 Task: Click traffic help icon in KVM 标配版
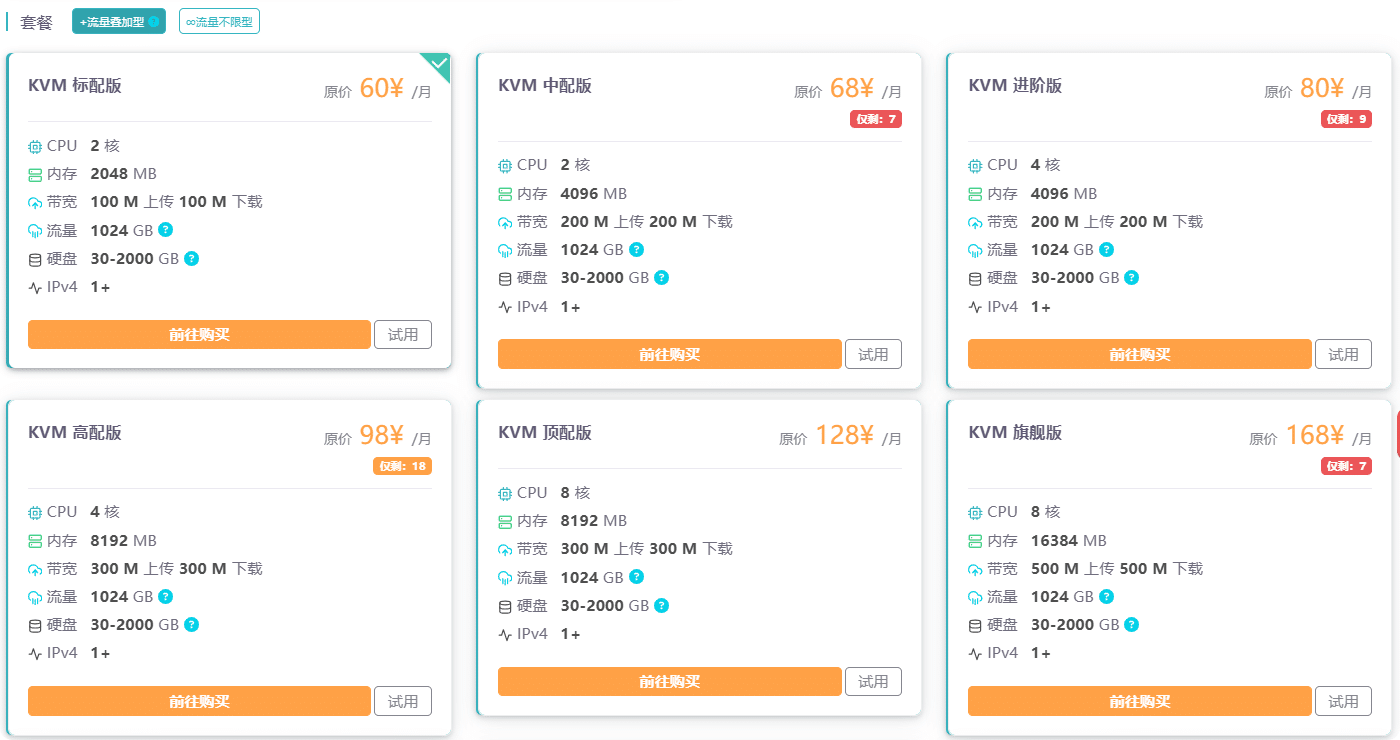pyautogui.click(x=166, y=230)
